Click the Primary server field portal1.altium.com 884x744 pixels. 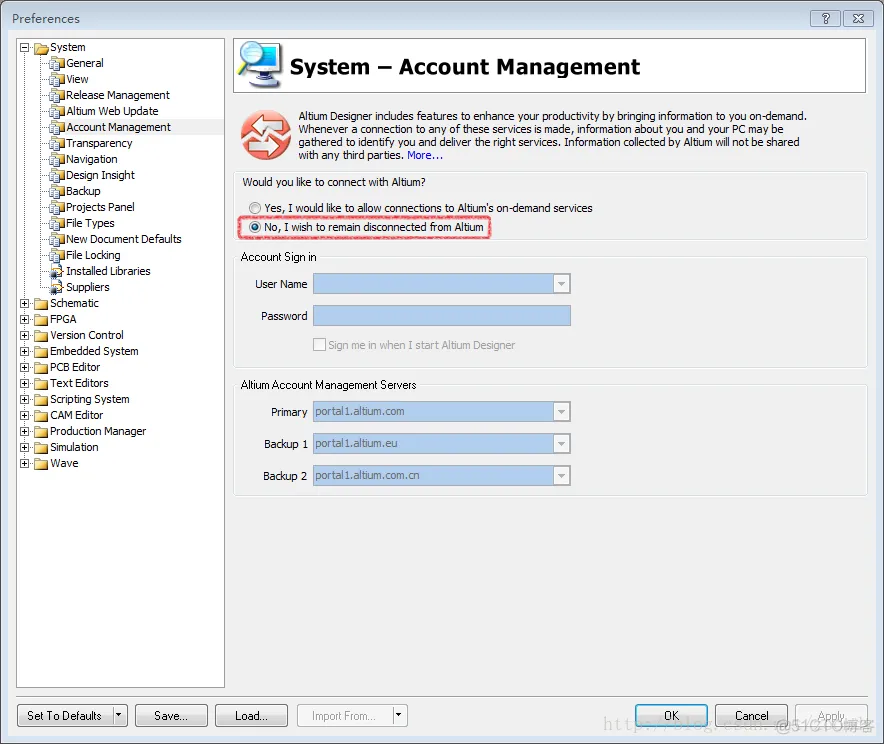pos(433,411)
